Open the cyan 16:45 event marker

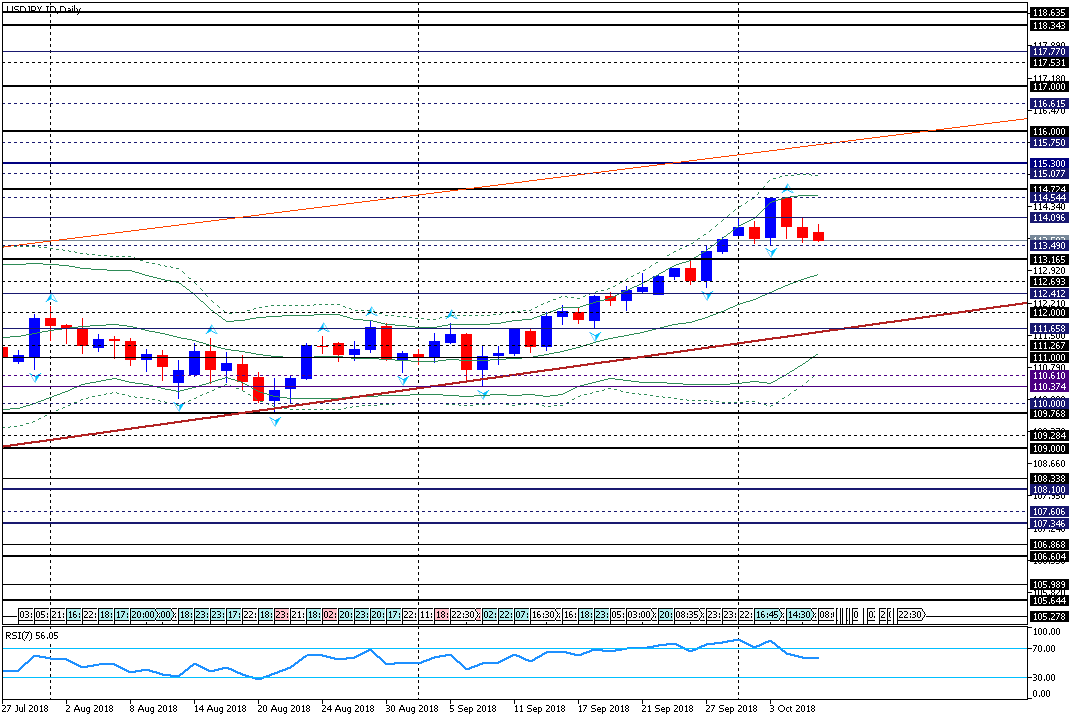pyautogui.click(x=767, y=615)
